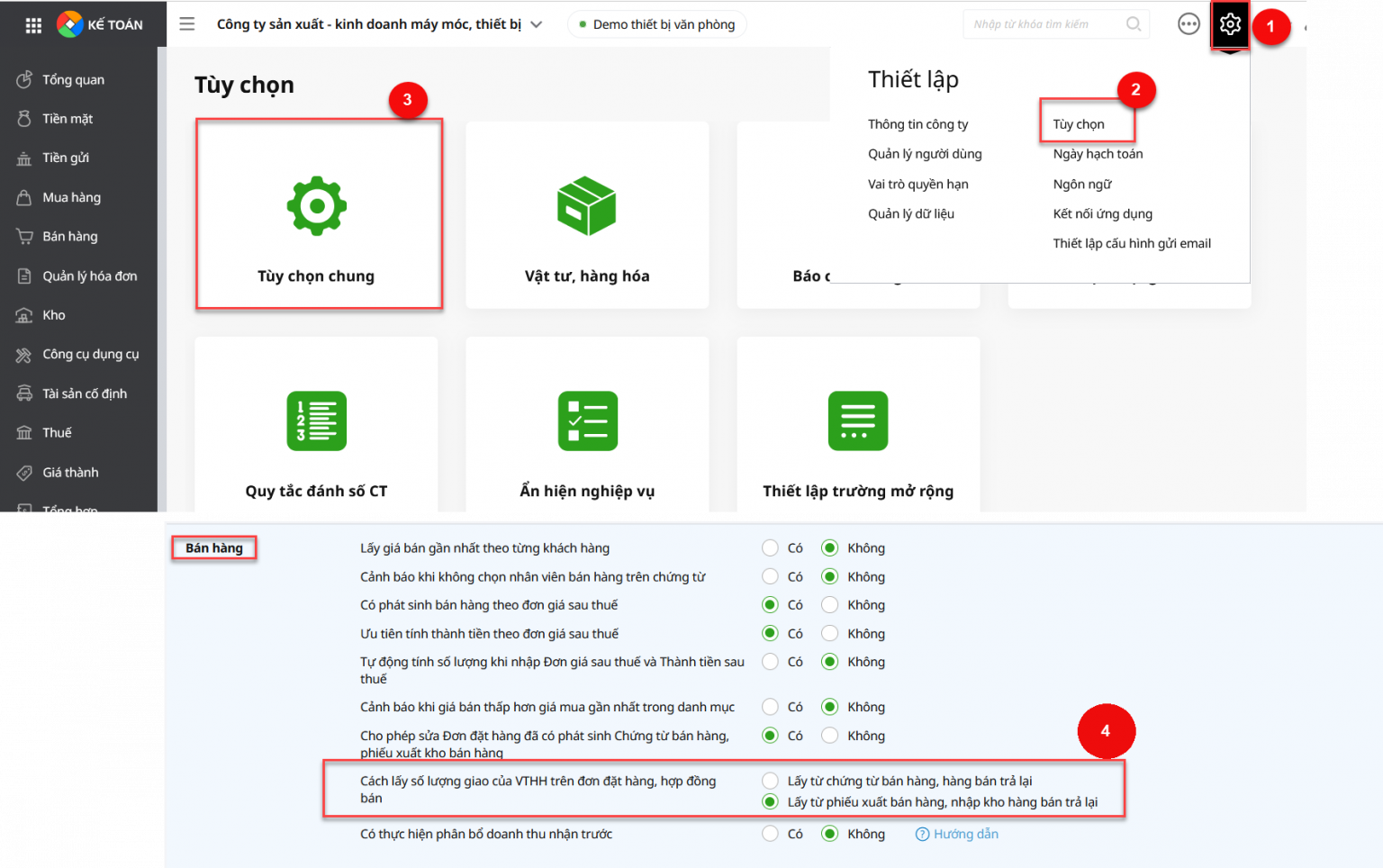This screenshot has width=1383, height=868.
Task: Click the search magnifier icon
Action: [1134, 24]
